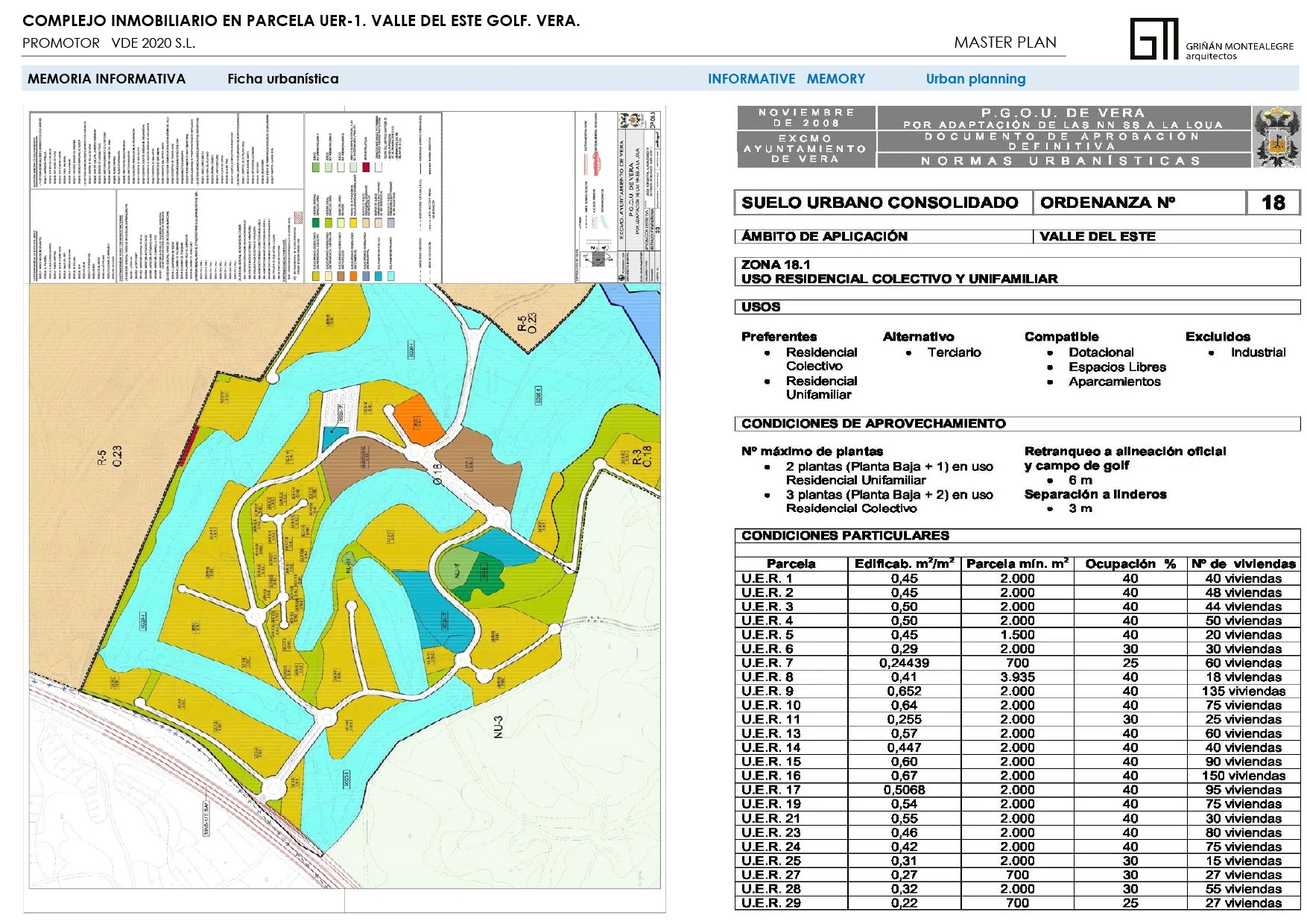Click the '6 m' retranqueo value
The height and width of the screenshot is (924, 1307).
1080,481
